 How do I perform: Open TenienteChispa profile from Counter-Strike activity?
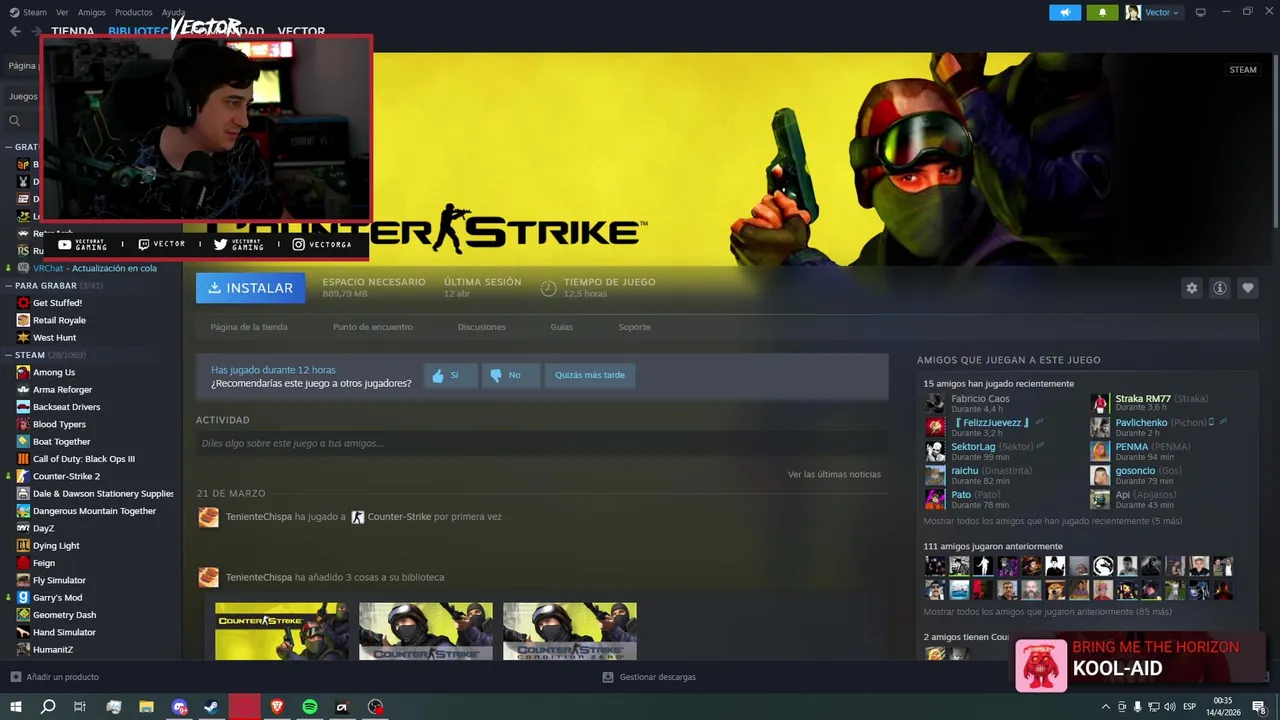[x=259, y=517]
